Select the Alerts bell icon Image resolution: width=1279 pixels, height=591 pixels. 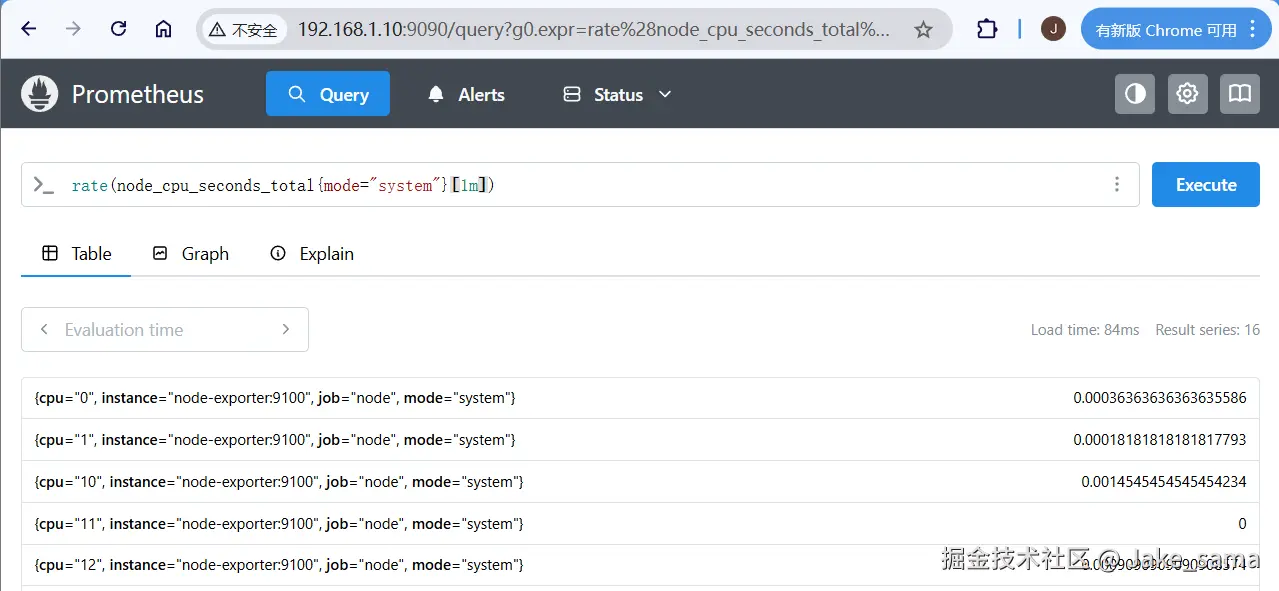[x=435, y=94]
